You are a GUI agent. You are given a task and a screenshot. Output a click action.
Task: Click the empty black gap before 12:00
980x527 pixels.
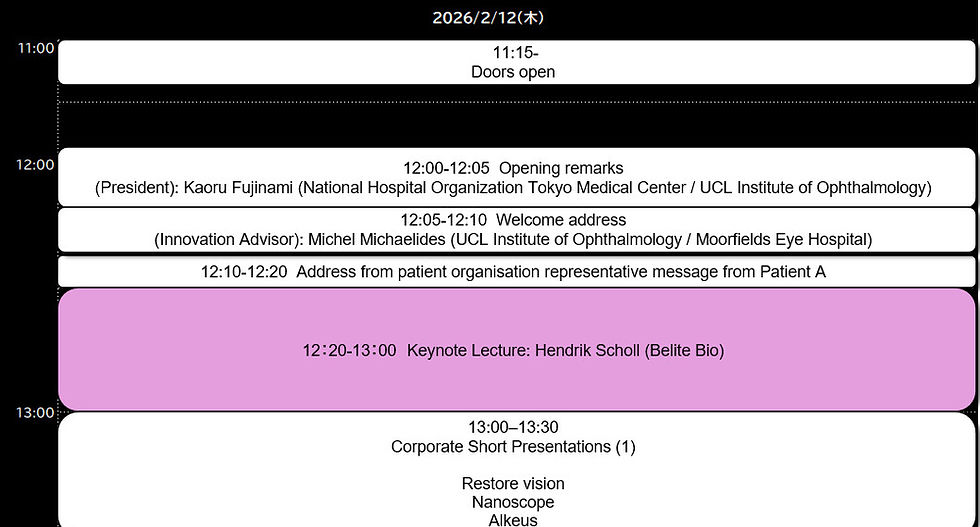[x=516, y=125]
